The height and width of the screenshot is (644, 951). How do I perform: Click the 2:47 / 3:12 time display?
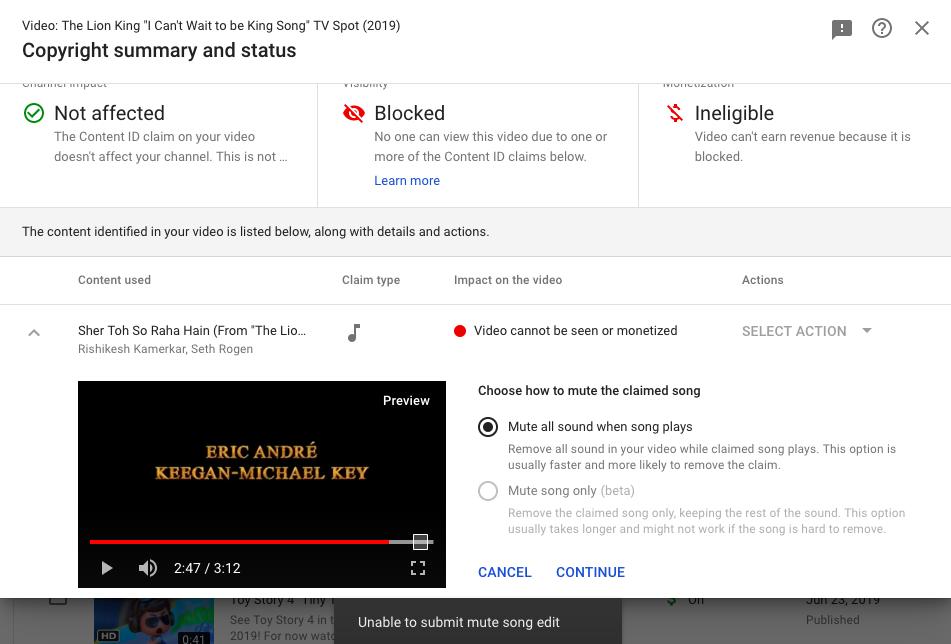coord(207,568)
